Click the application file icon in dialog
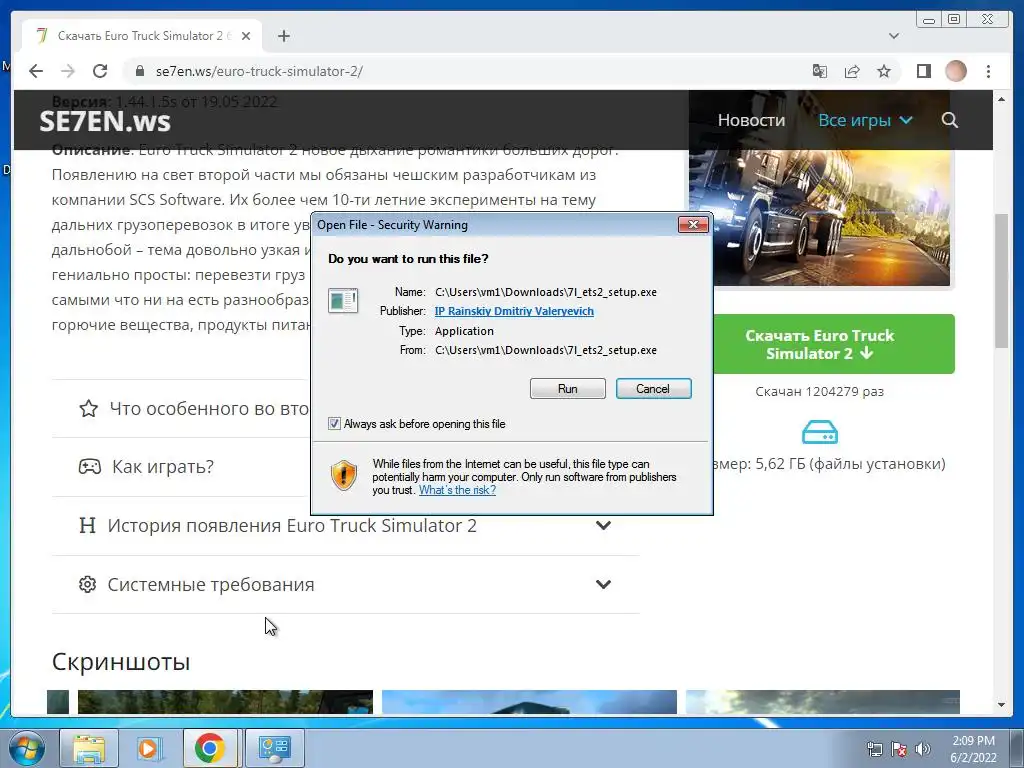The image size is (1024, 768). tap(343, 300)
